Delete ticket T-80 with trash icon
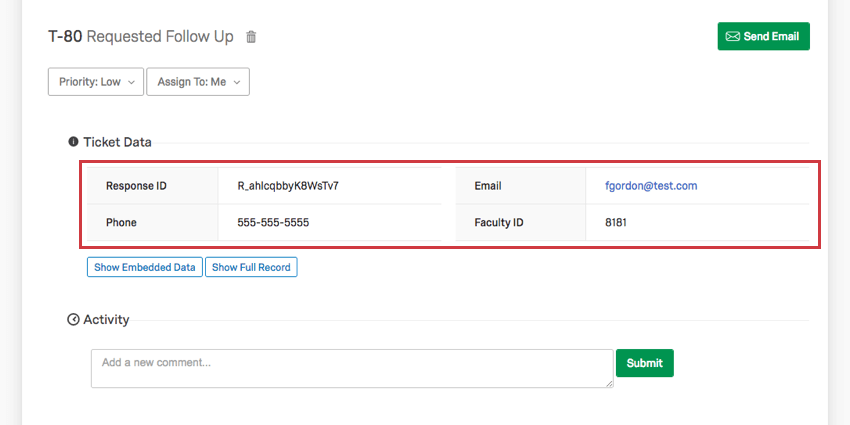Viewport: 850px width, 425px height. click(251, 37)
